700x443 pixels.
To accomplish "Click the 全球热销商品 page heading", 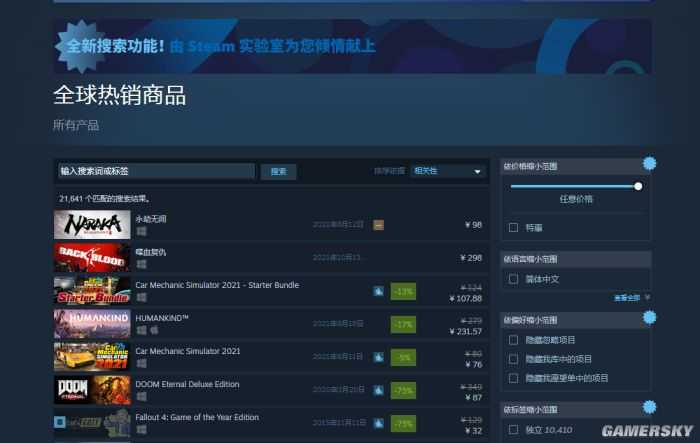I will (x=120, y=95).
